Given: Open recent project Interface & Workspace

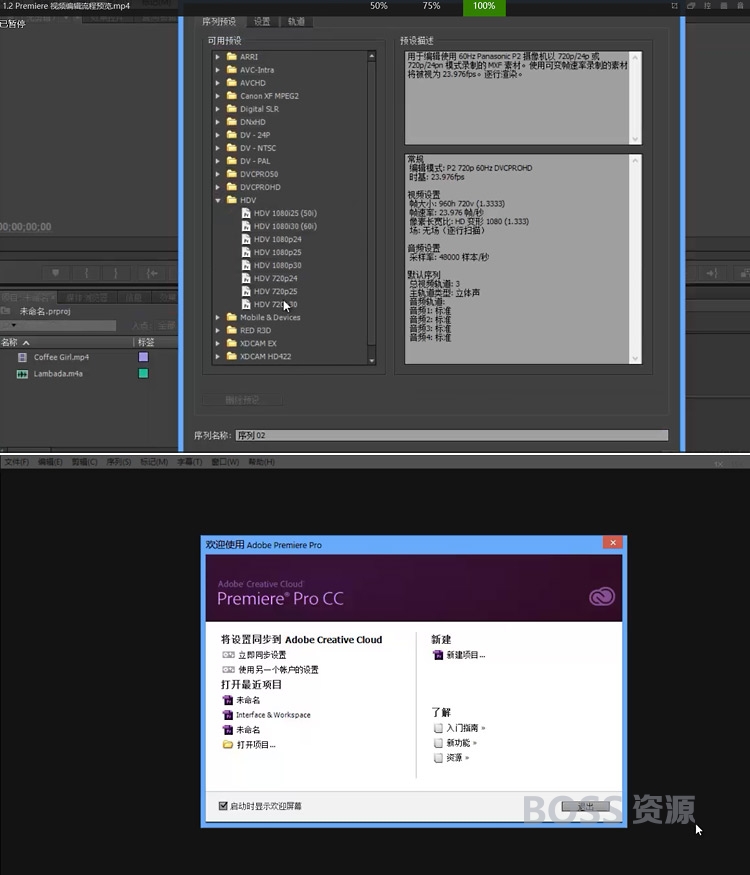Looking at the screenshot, I should pos(273,715).
